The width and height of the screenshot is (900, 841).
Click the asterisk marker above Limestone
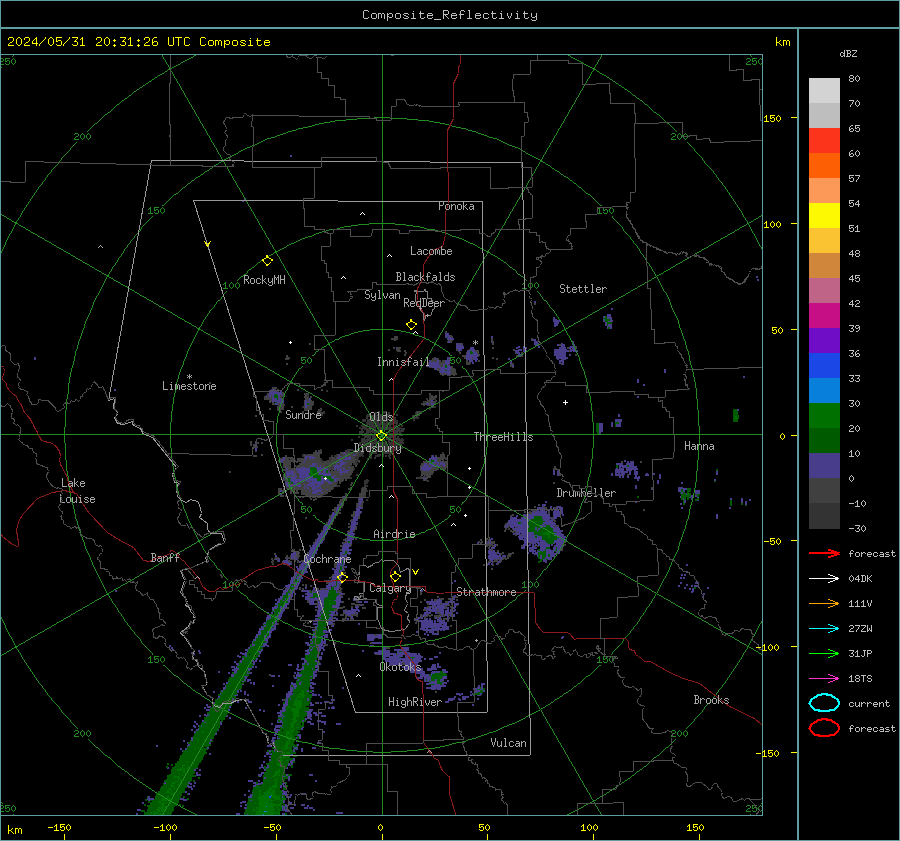coord(189,377)
